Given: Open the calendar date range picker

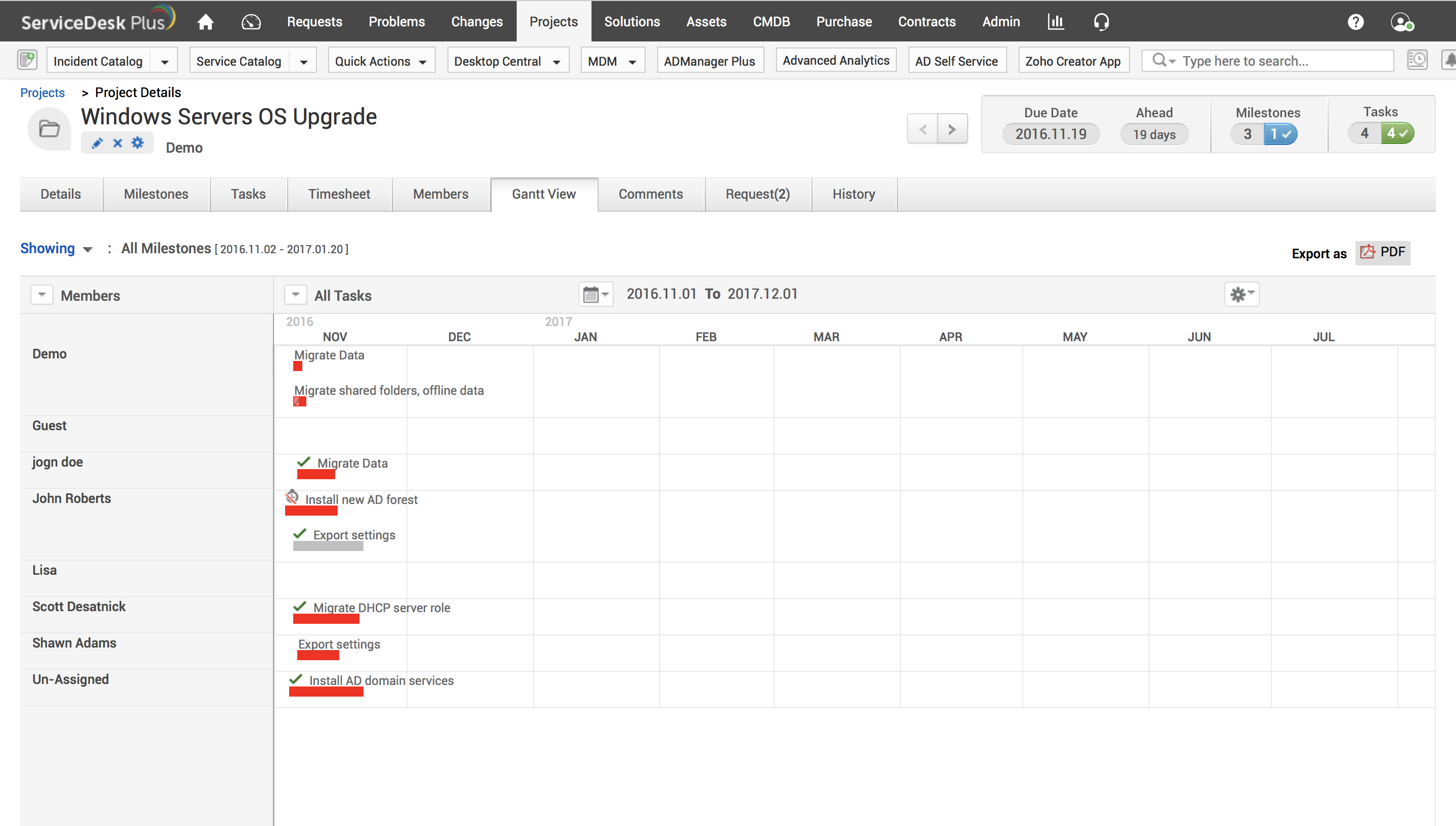Looking at the screenshot, I should coord(595,294).
